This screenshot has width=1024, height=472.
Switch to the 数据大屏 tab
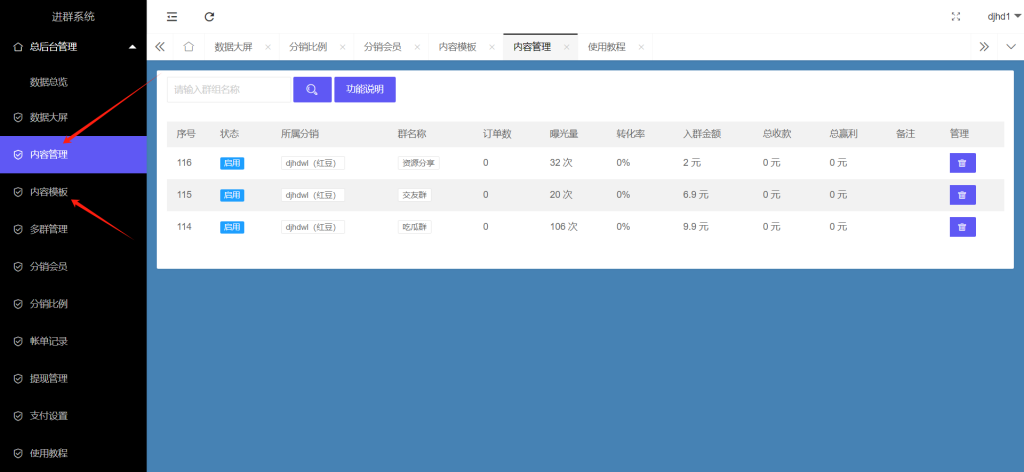235,47
